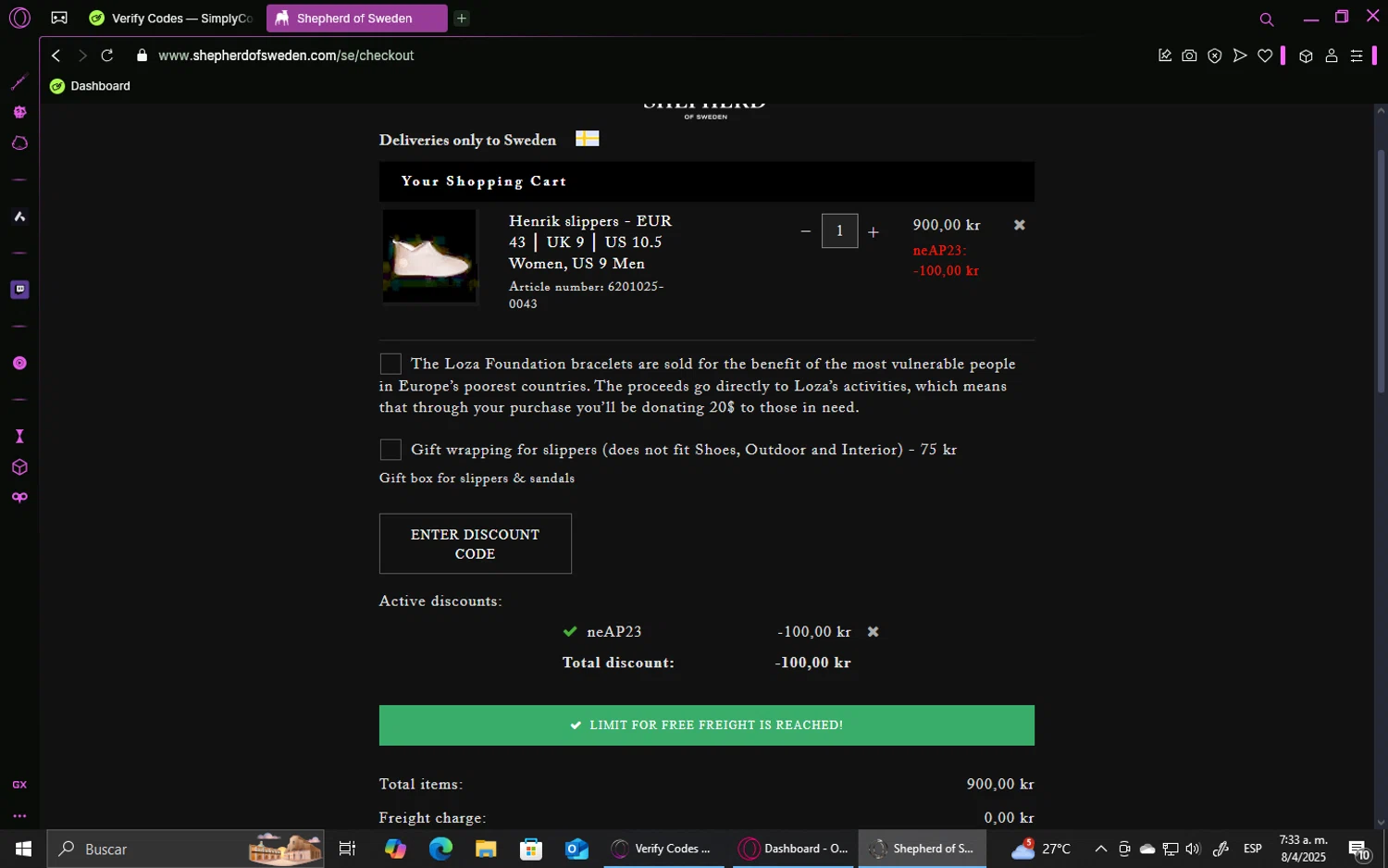Remove the neAP23 discount code

pos(873,632)
